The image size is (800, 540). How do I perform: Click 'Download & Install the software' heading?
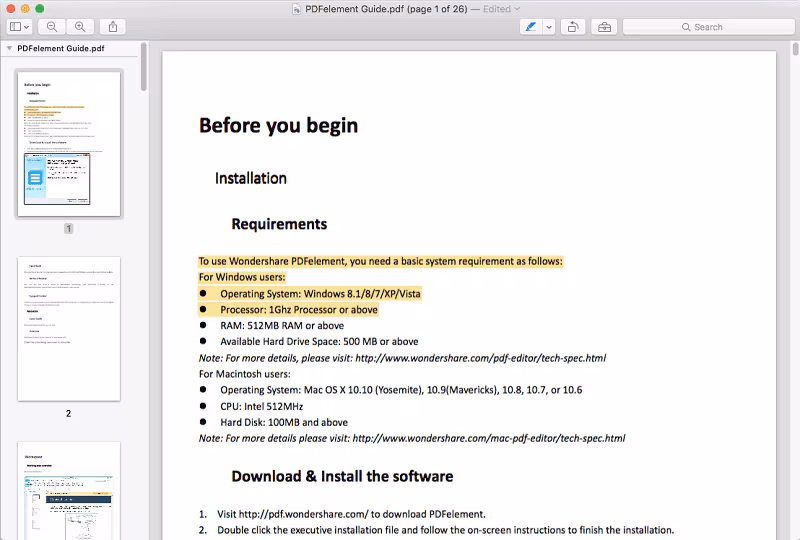[342, 476]
